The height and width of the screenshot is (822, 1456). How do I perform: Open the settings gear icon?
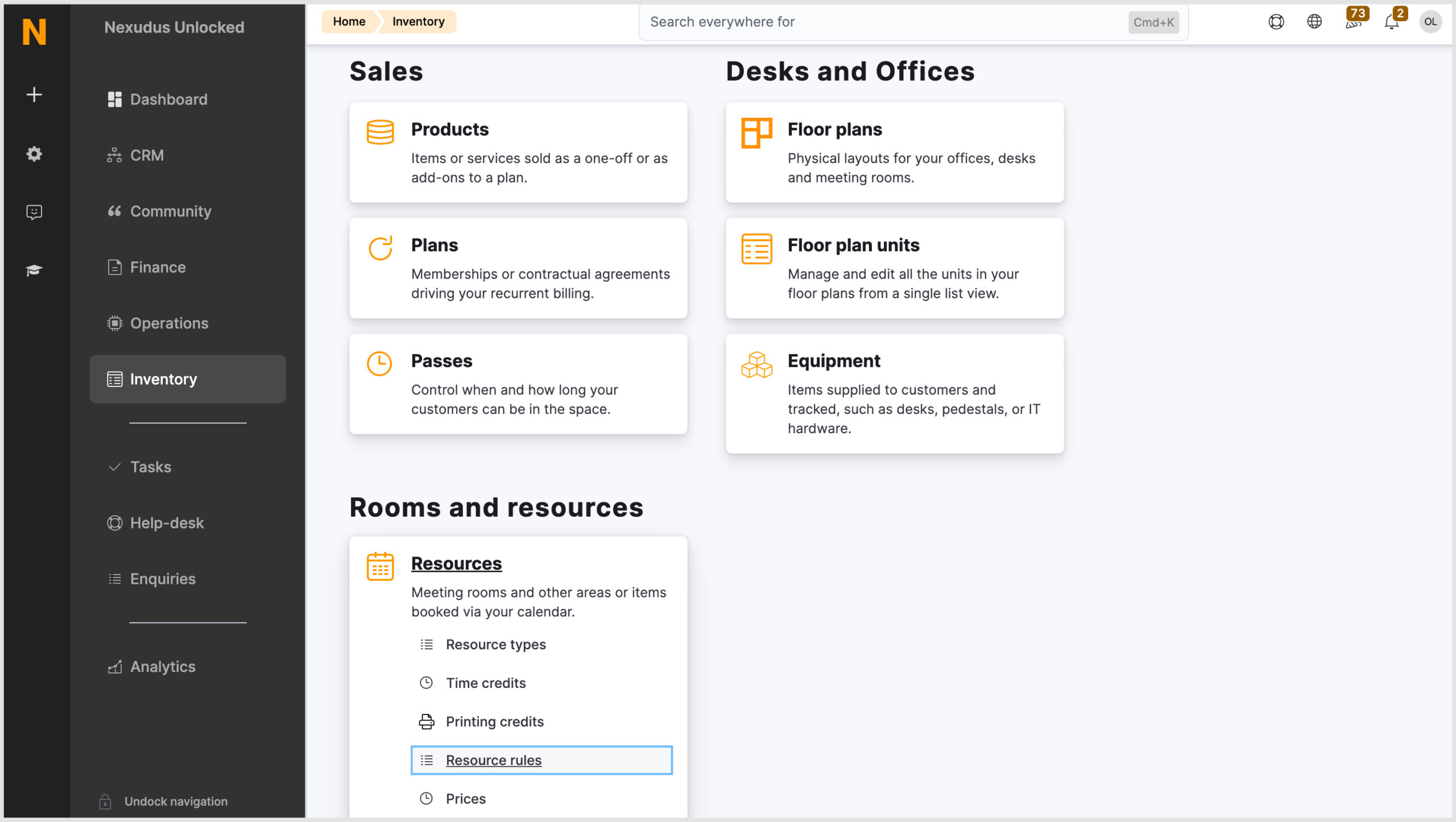(34, 153)
